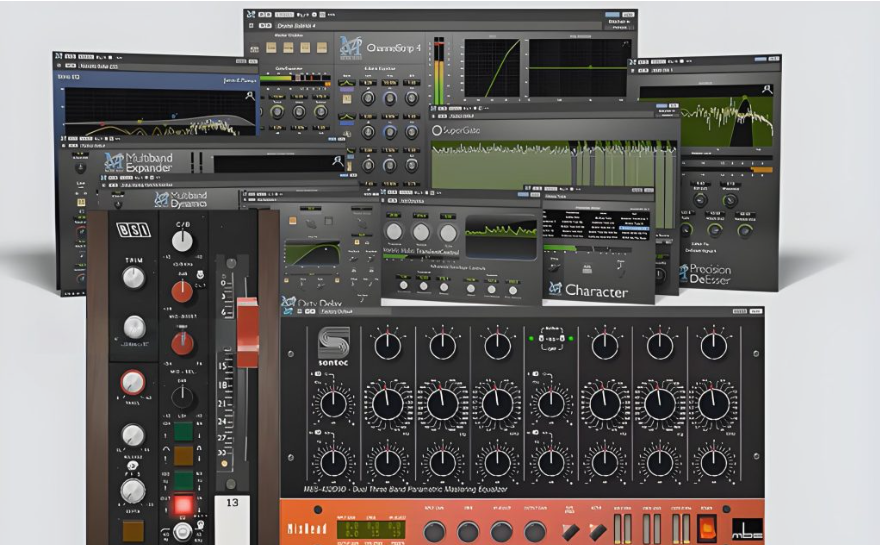Click the first beige module button in ChannelStrip 4
This screenshot has width=880, height=545.
click(x=271, y=48)
